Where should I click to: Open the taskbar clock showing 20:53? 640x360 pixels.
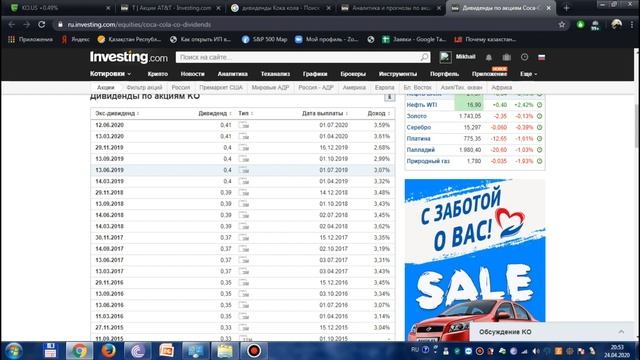click(617, 351)
